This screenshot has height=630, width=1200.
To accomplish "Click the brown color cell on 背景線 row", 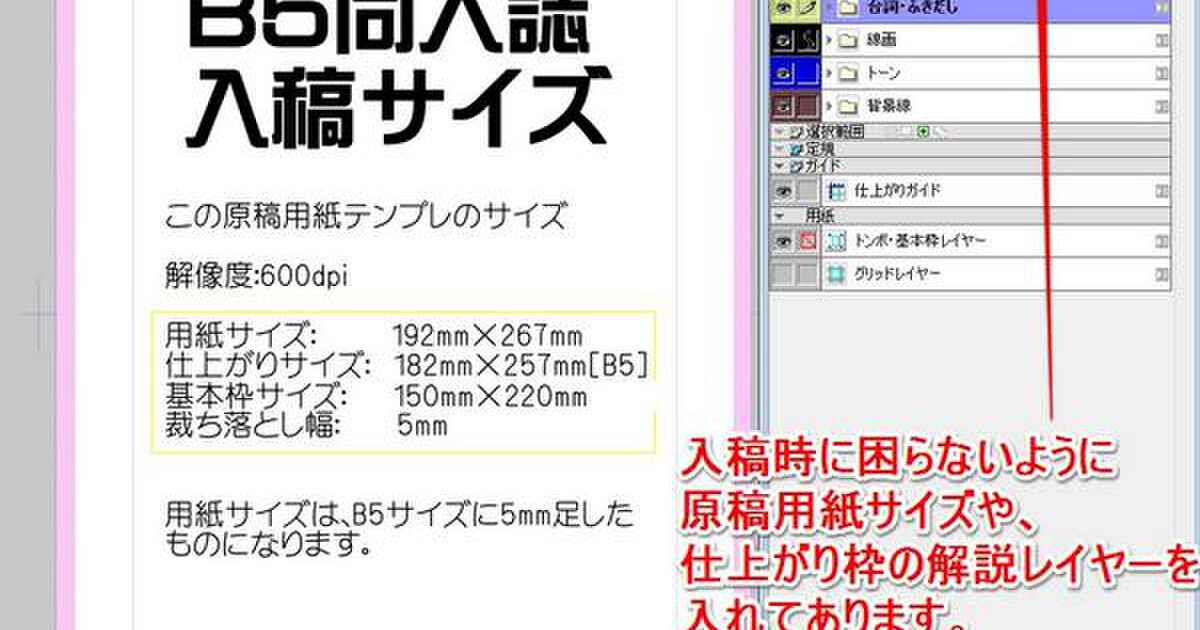I will [x=808, y=106].
